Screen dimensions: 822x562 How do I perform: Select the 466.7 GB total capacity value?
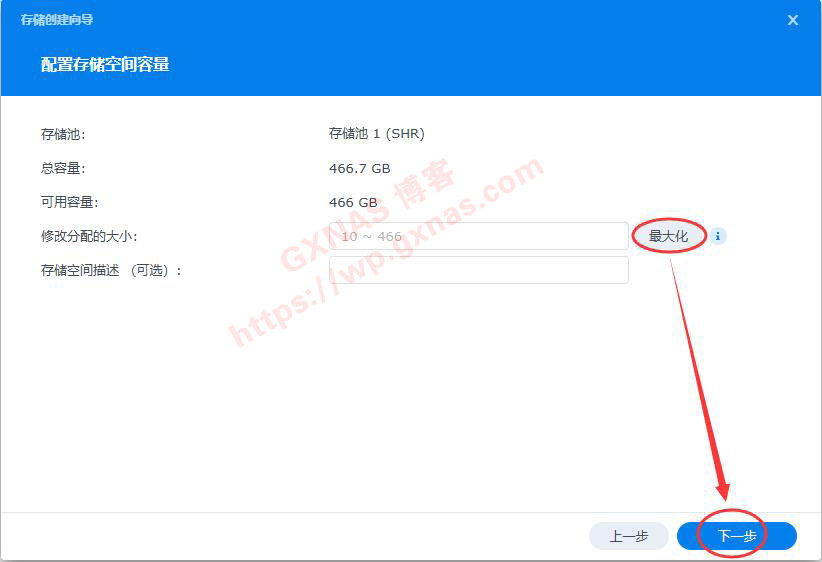tap(360, 168)
